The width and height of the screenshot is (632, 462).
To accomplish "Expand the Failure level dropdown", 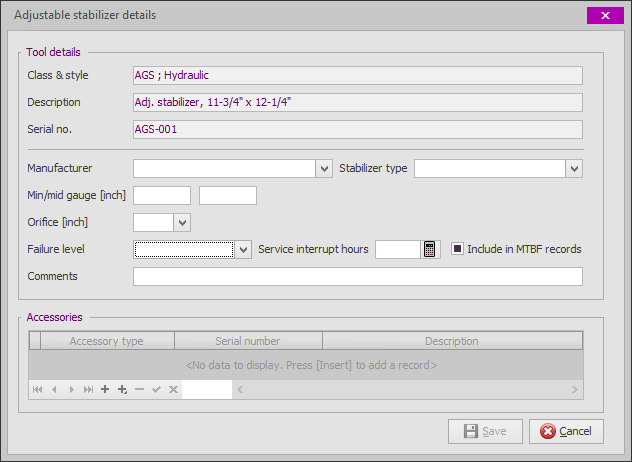I will [x=243, y=250].
